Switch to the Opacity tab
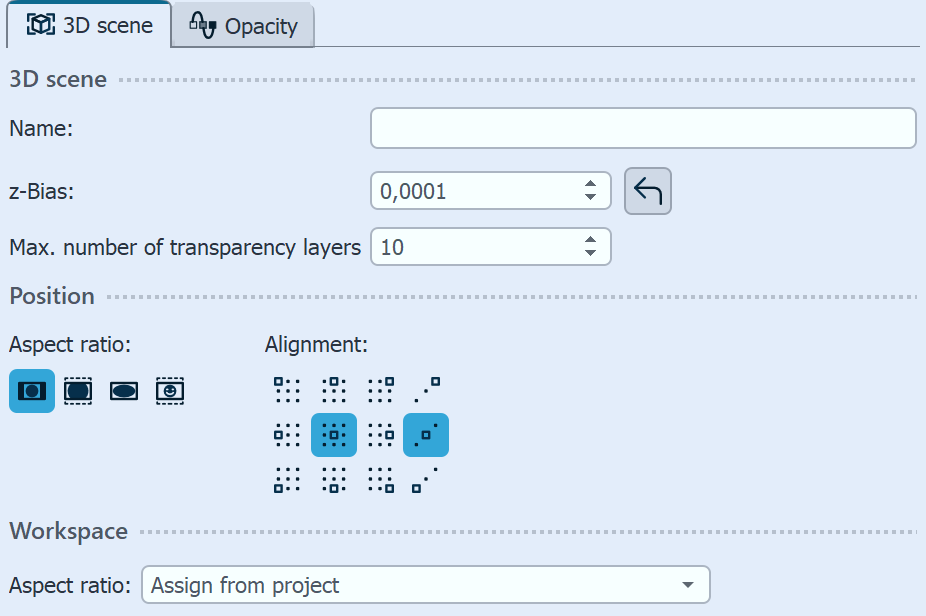The height and width of the screenshot is (616, 926). click(244, 26)
